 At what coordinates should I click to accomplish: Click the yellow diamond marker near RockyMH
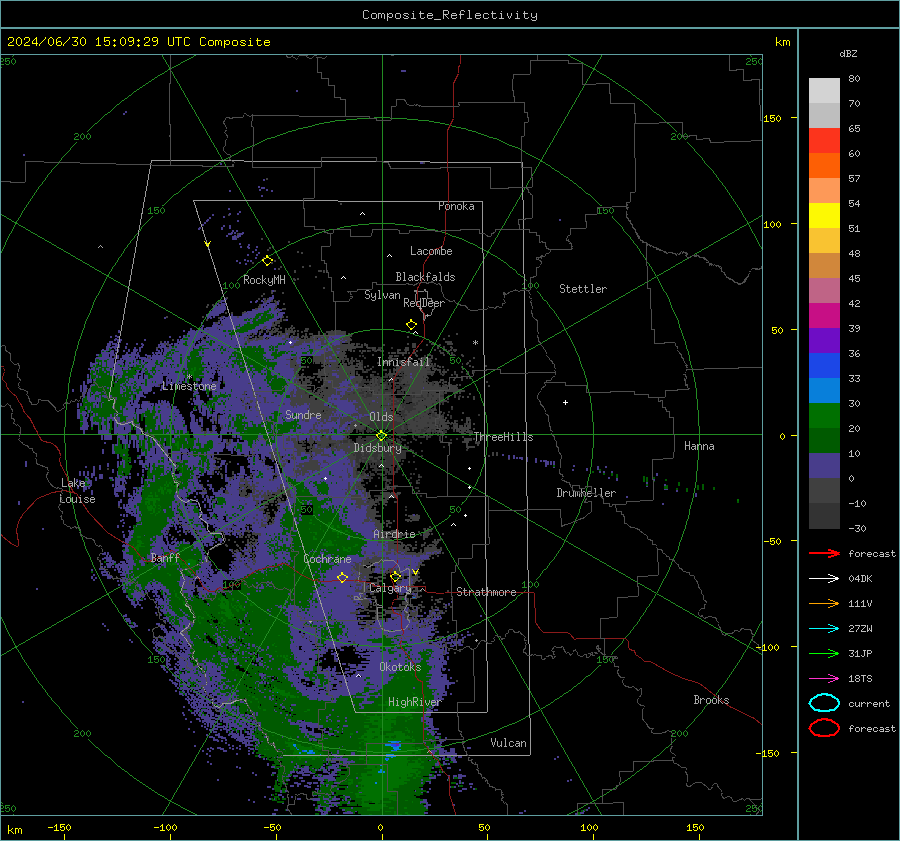[267, 261]
